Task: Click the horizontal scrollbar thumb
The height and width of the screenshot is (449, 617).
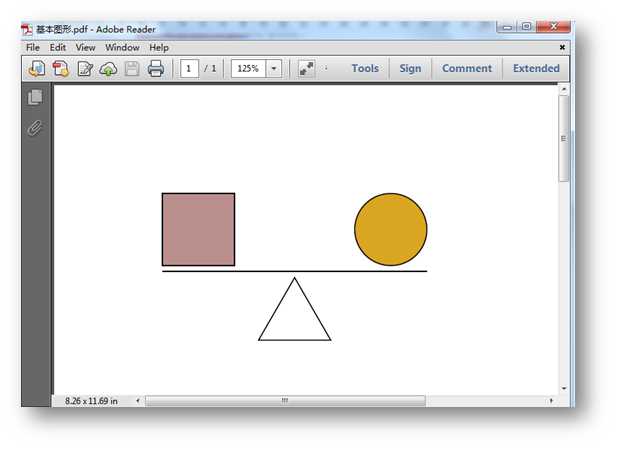Action: (285, 401)
